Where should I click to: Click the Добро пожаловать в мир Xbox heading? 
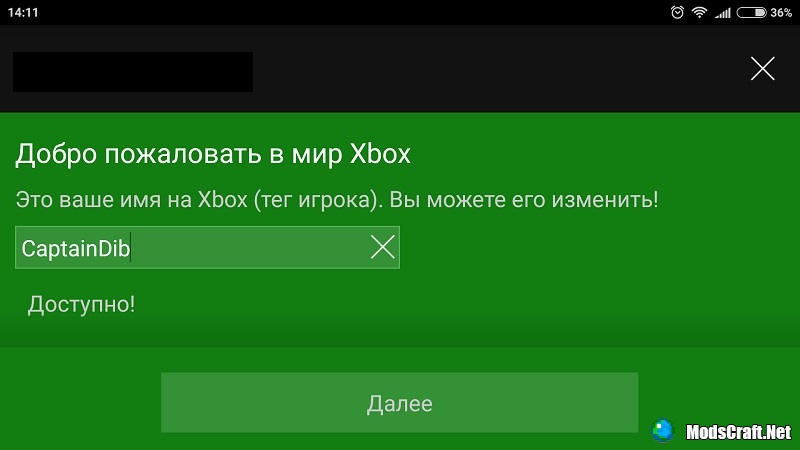[213, 154]
